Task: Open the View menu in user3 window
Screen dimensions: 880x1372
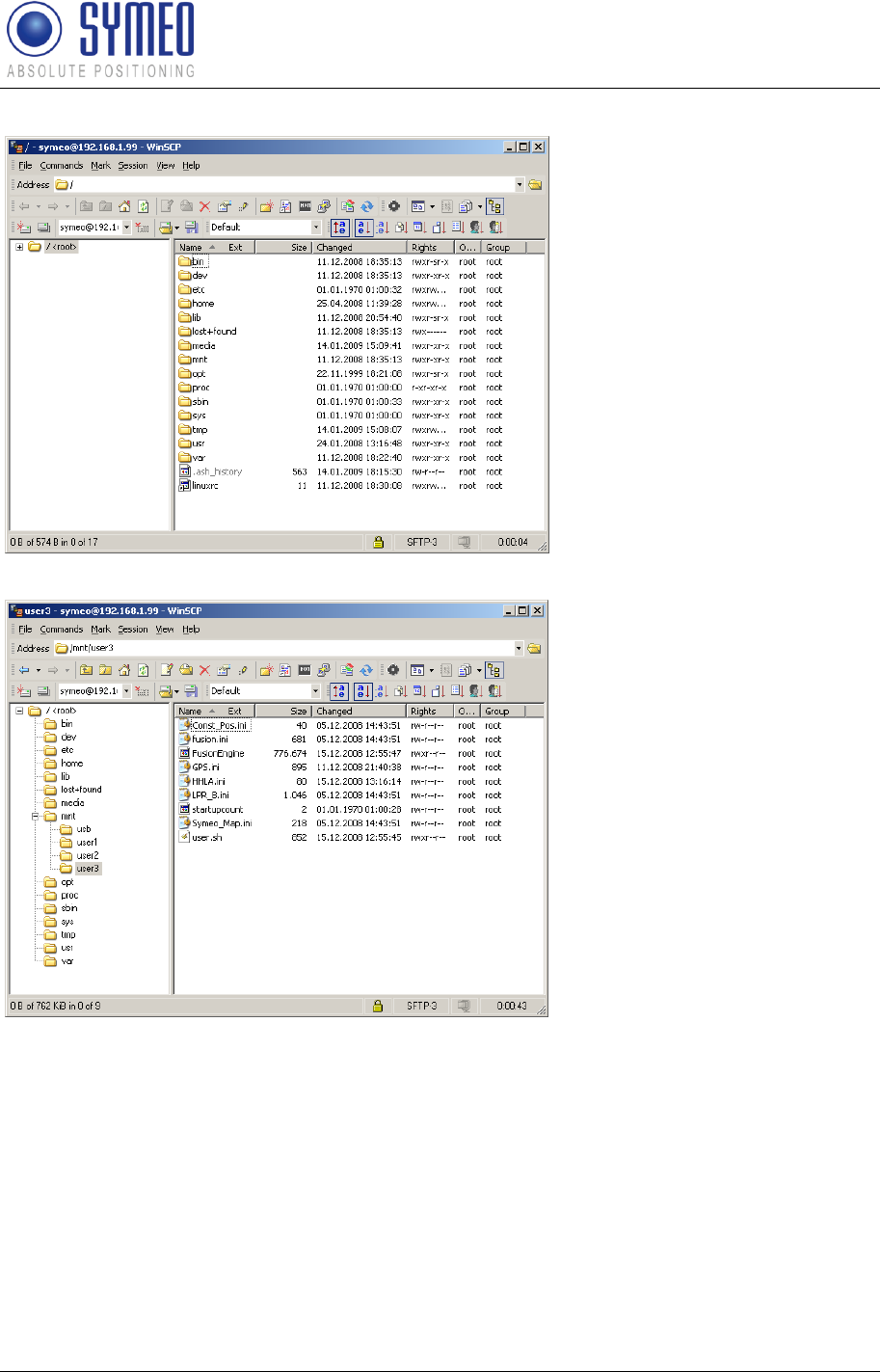Action: [166, 630]
